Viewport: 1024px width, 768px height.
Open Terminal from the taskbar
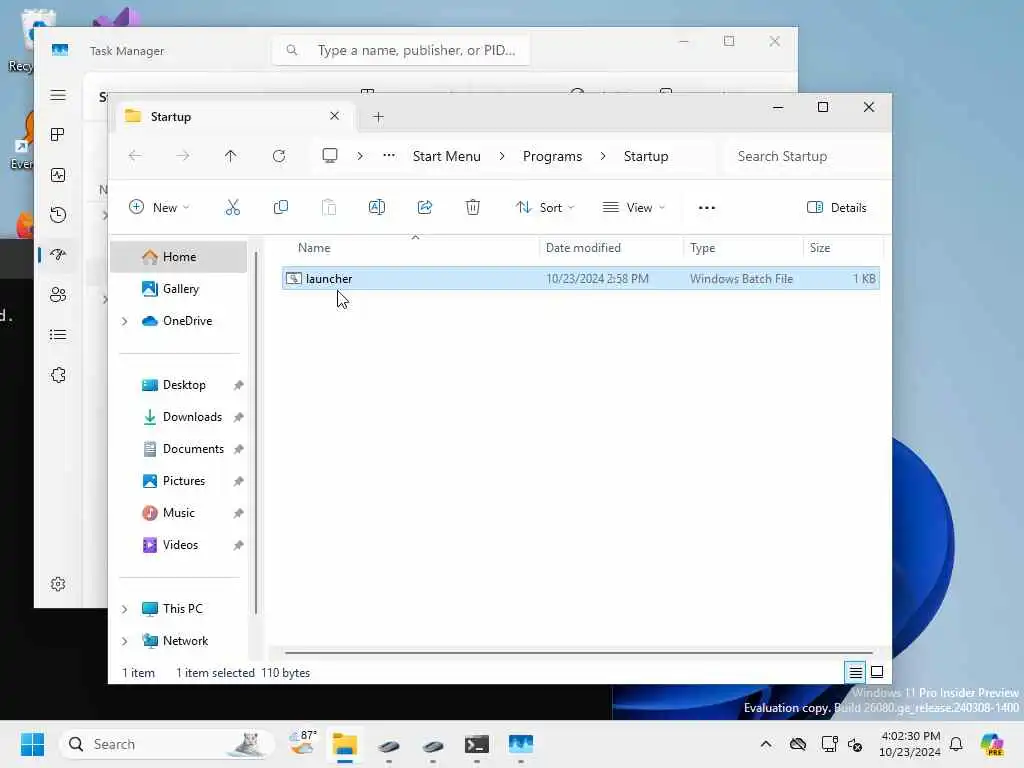(x=477, y=744)
